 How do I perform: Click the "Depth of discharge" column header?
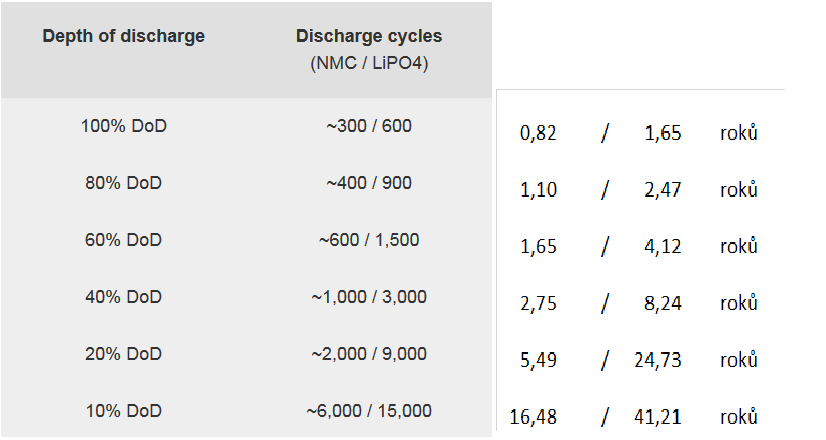pos(123,36)
